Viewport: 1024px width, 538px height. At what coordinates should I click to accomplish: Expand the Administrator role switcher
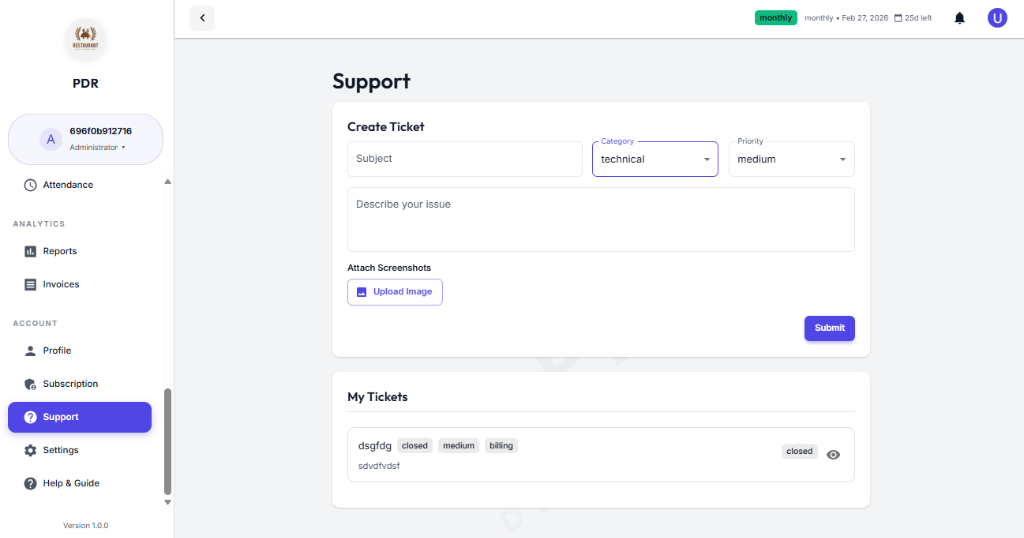click(97, 148)
